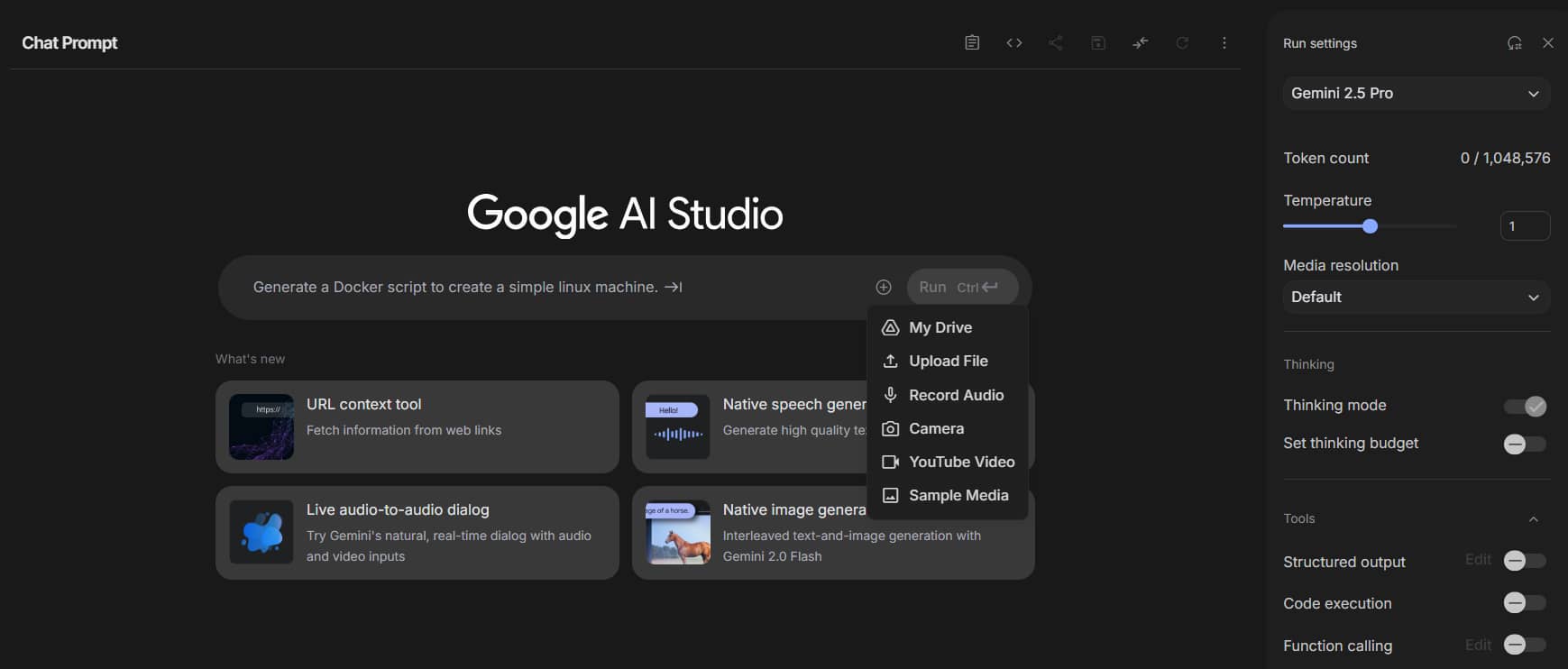This screenshot has width=1568, height=669.
Task: Click the blue blob Live audio thumbnail
Action: click(x=261, y=533)
